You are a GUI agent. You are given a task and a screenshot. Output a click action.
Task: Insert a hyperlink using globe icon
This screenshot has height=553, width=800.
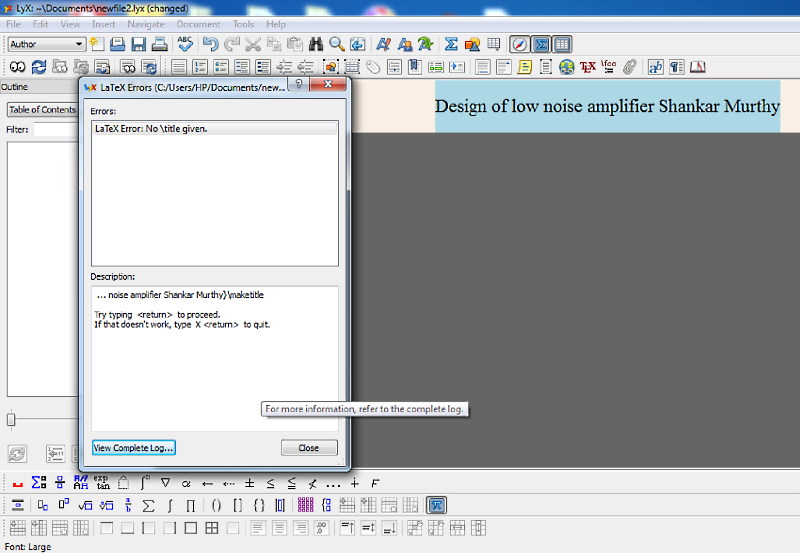pos(566,67)
